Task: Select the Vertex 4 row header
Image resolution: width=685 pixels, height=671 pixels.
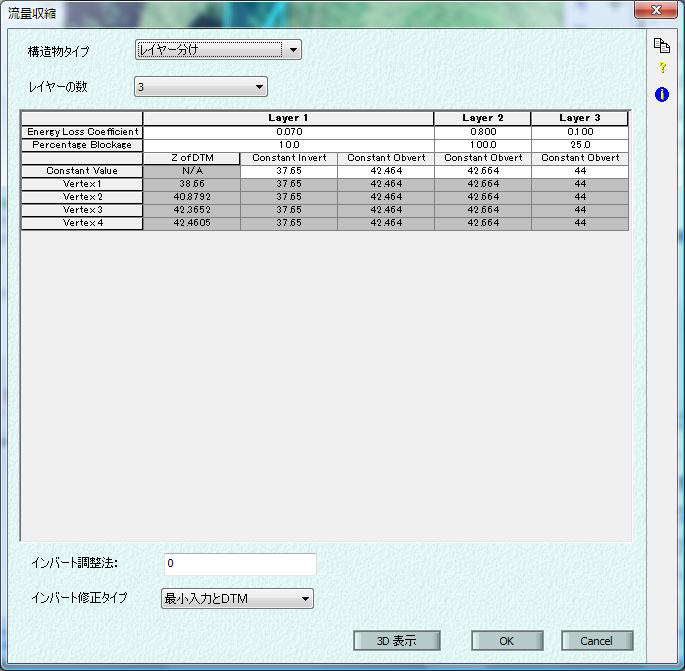Action: 82,223
